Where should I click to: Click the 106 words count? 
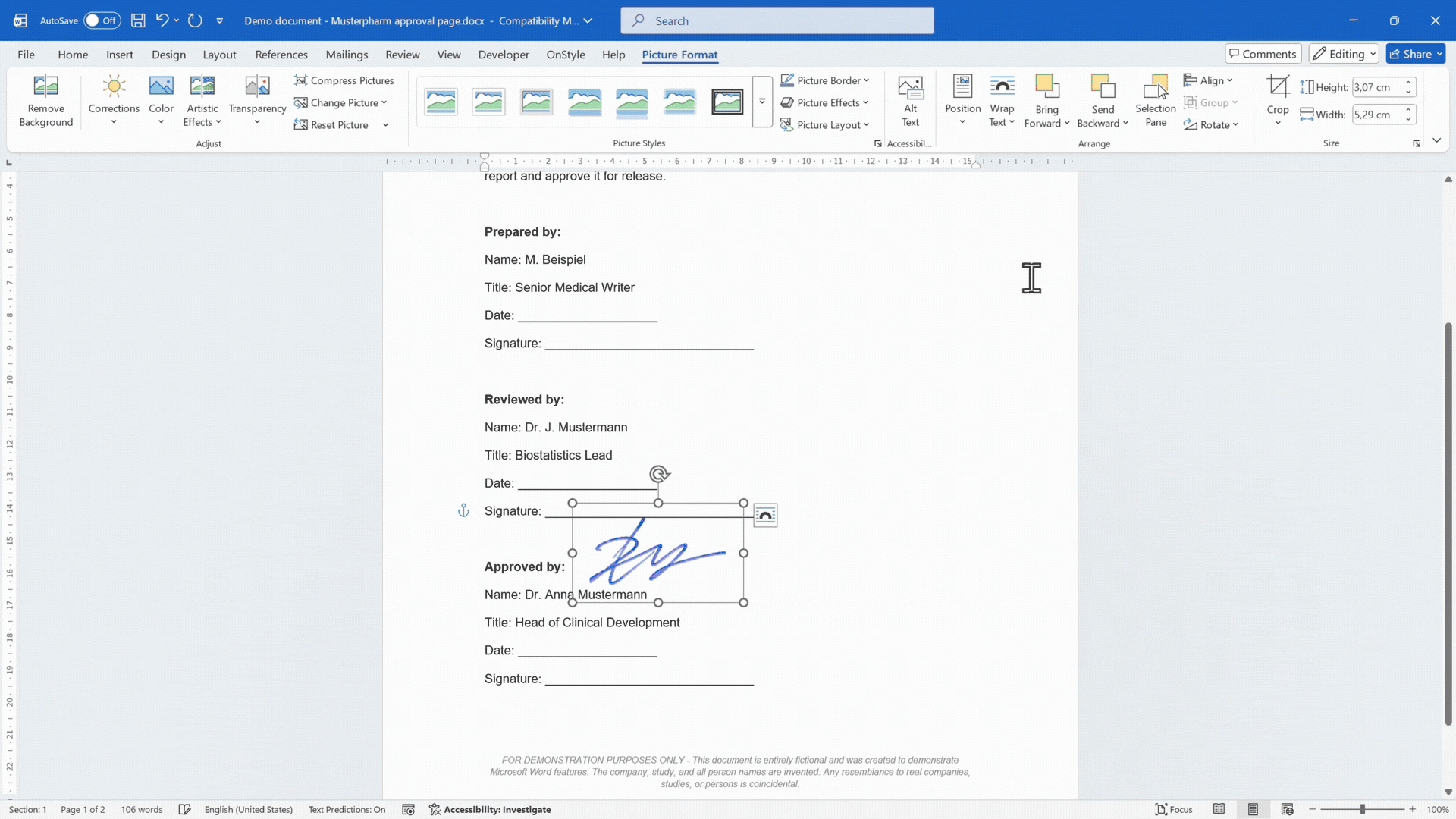tap(141, 809)
